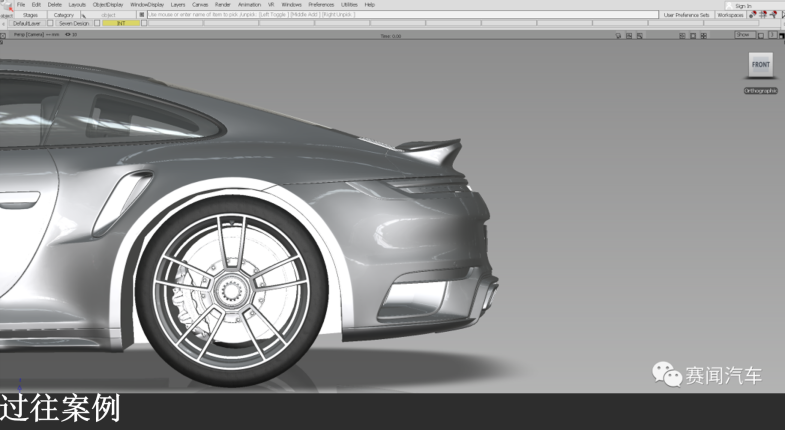
Task: Click the Orthographic projection label
Action: pyautogui.click(x=760, y=91)
